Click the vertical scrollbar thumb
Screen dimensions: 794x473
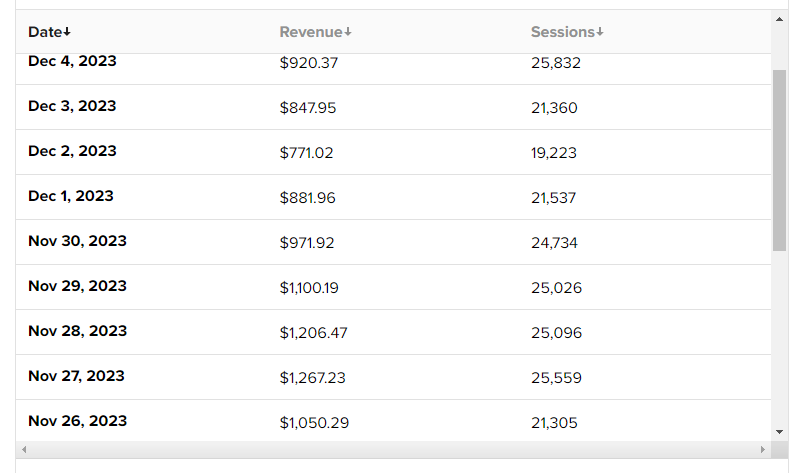[779, 161]
